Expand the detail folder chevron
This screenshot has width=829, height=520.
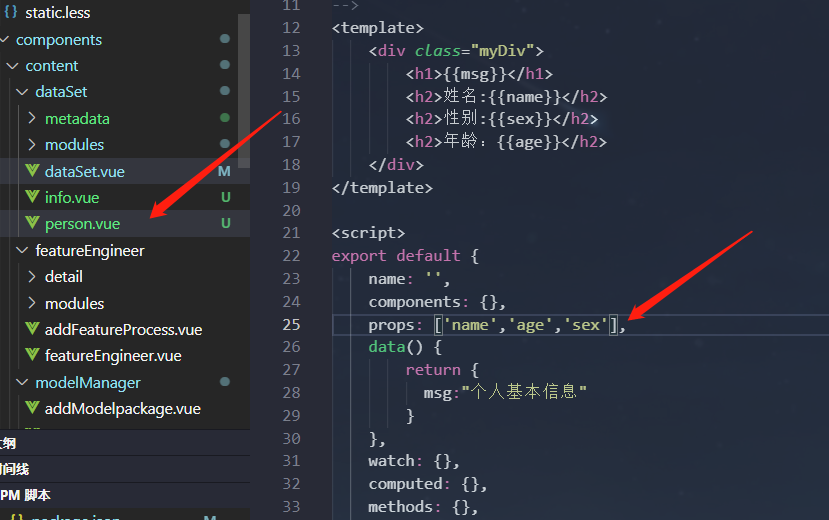(x=32, y=276)
